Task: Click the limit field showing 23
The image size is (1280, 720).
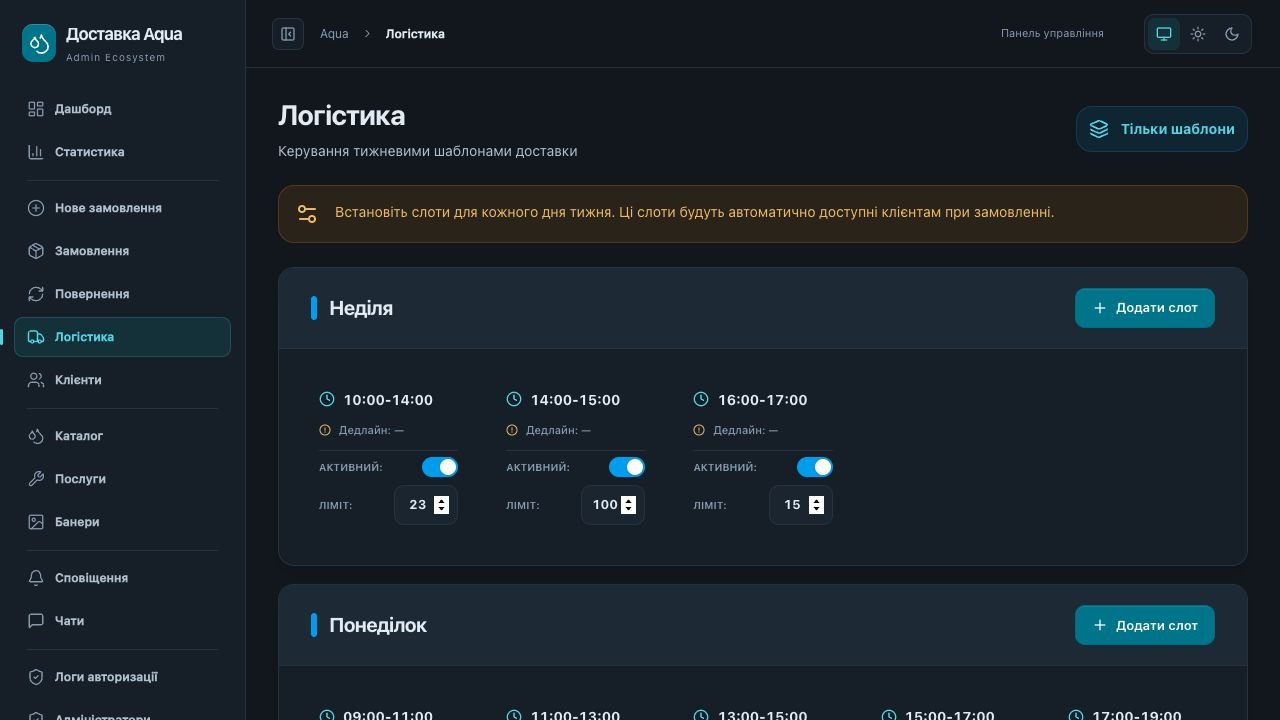Action: tap(426, 505)
